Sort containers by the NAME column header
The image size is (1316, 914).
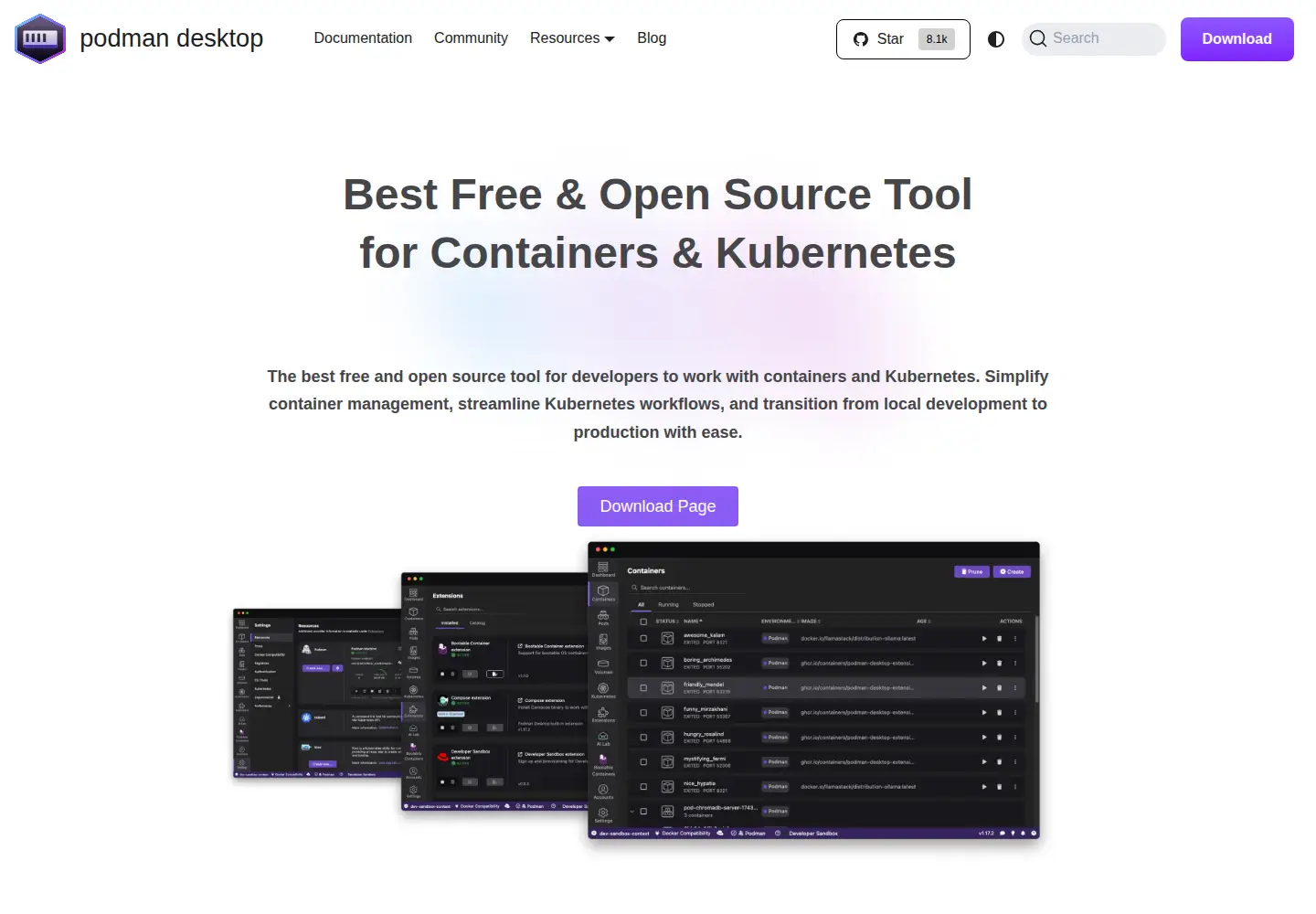(693, 622)
